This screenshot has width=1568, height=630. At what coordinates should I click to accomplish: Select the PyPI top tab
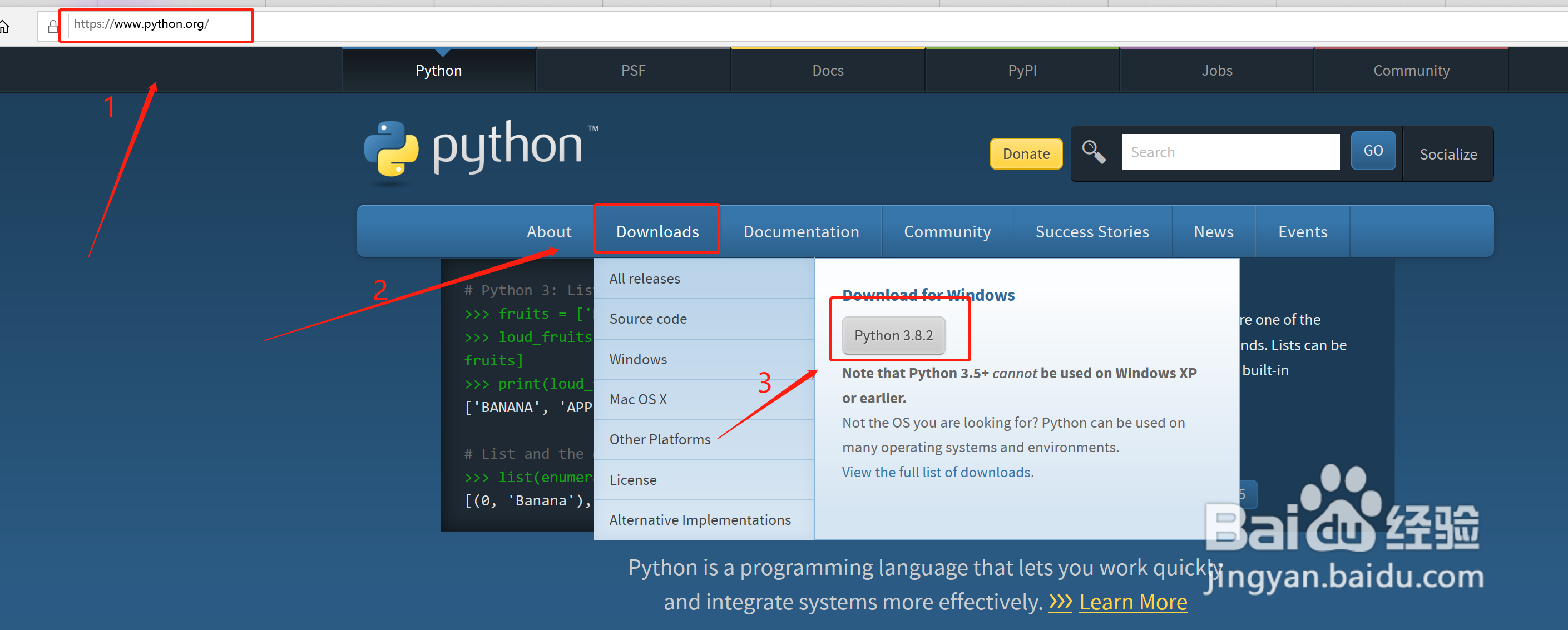pyautogui.click(x=1022, y=70)
